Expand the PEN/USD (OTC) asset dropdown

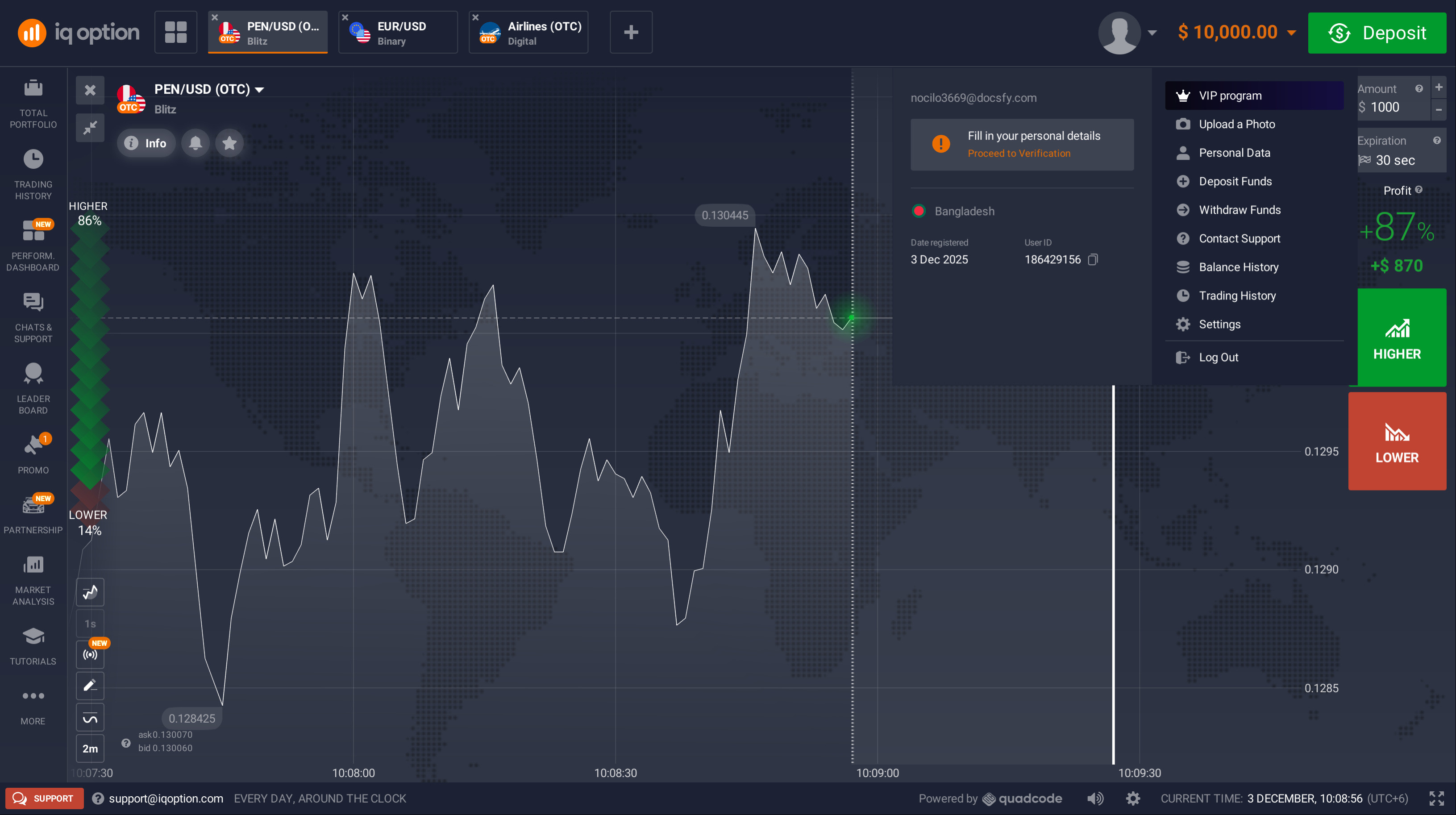pos(259,90)
